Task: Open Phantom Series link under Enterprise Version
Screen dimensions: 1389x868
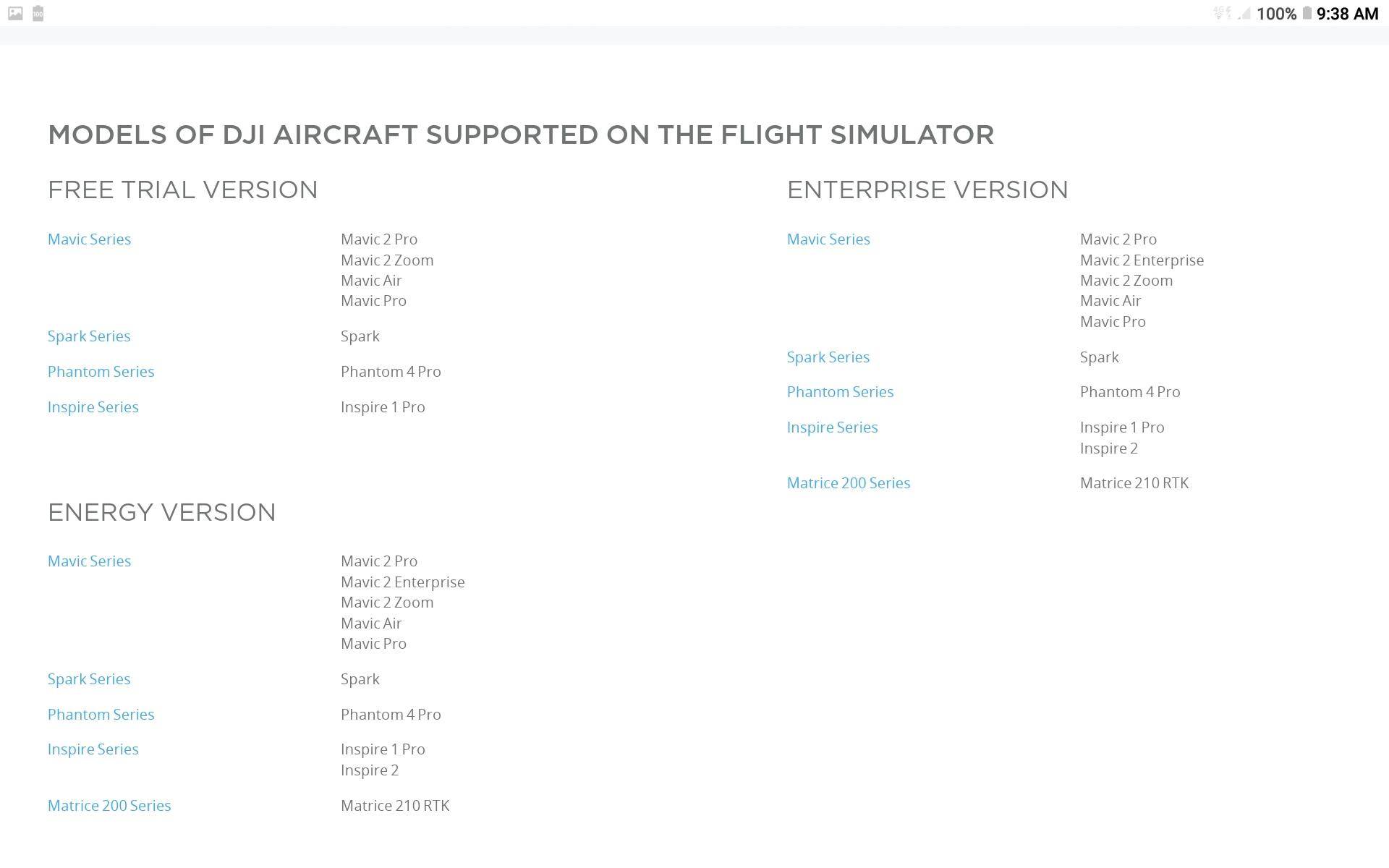Action: pyautogui.click(x=840, y=392)
